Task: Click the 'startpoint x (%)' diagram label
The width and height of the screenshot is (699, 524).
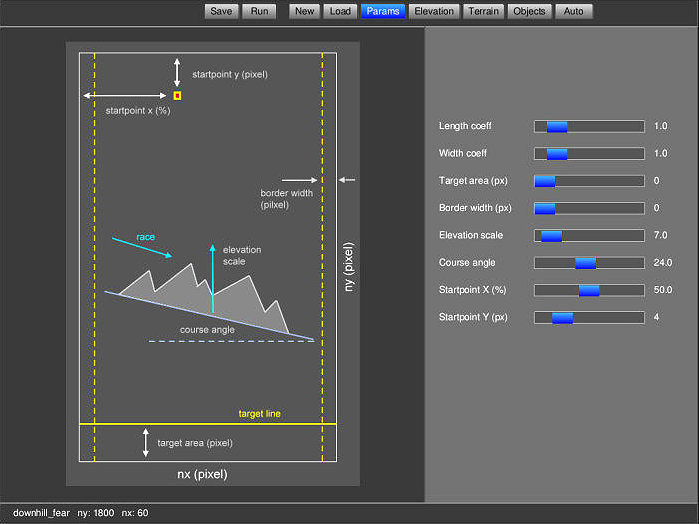Action: (138, 111)
